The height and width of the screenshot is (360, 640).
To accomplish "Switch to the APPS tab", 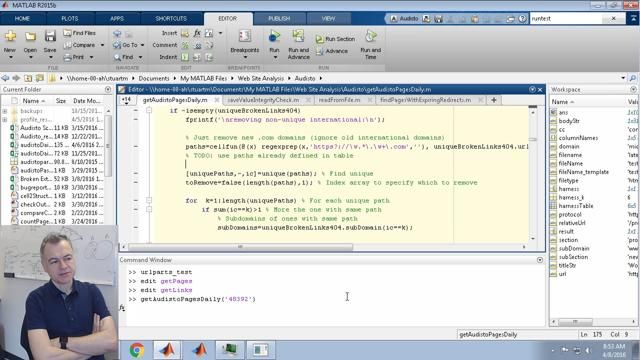I will coord(117,19).
